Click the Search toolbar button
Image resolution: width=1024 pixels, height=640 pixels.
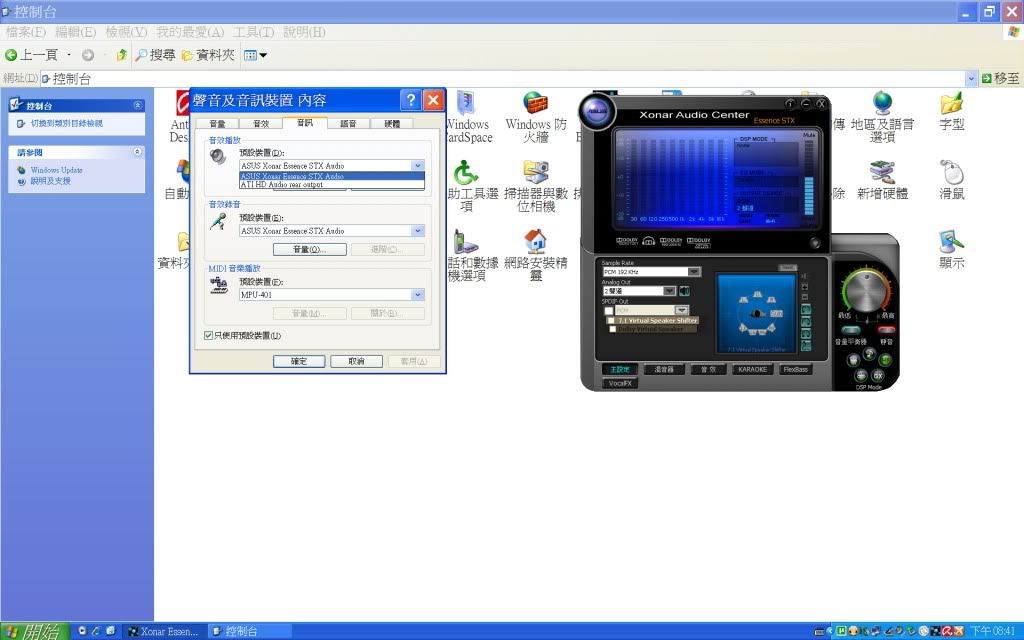click(155, 55)
